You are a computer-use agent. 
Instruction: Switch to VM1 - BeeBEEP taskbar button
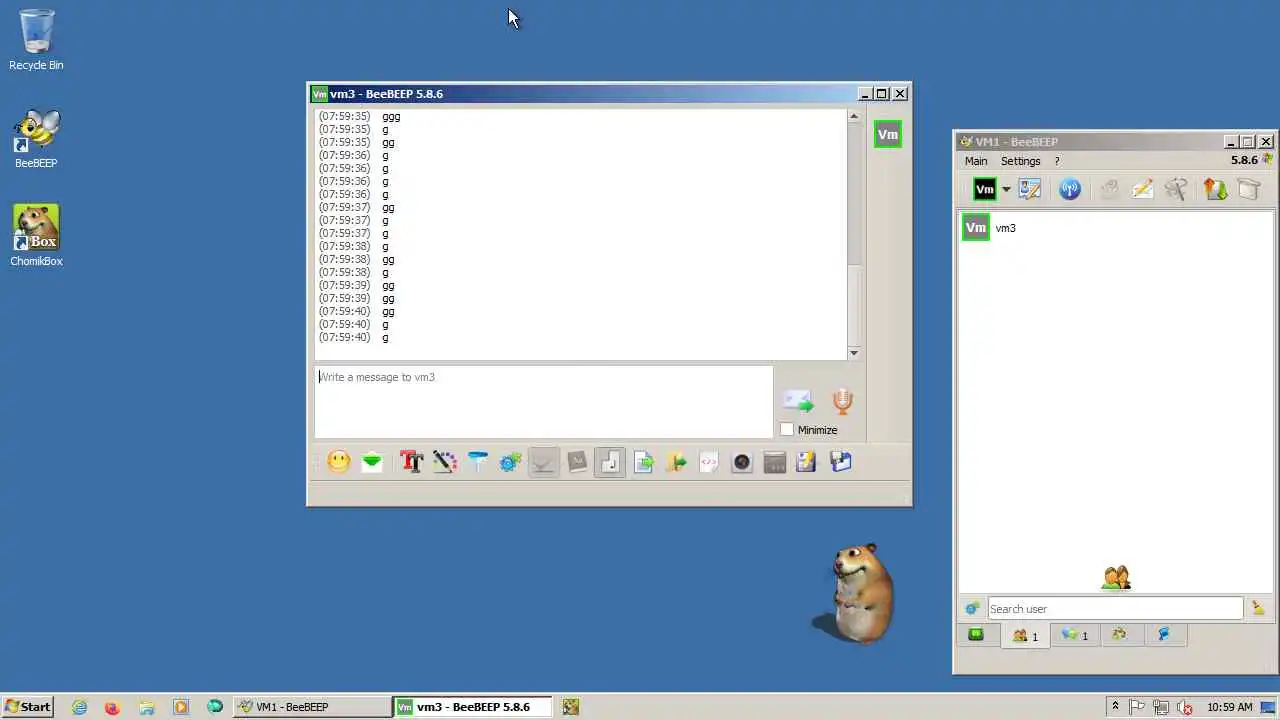[x=313, y=707]
